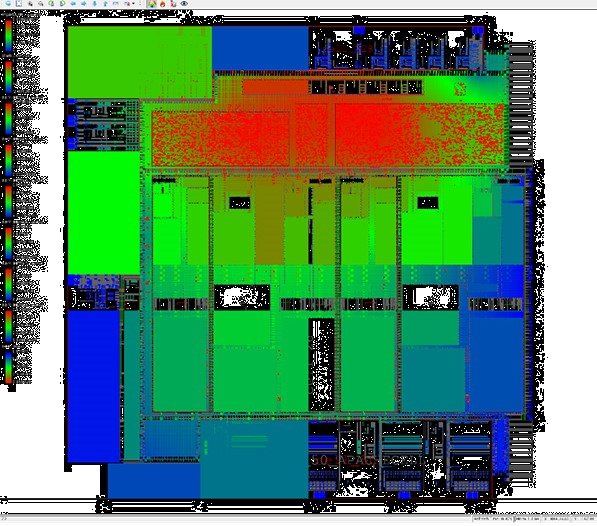Select the solid blue block at top center
Viewport: 597px width, 526px height.
(x=260, y=48)
